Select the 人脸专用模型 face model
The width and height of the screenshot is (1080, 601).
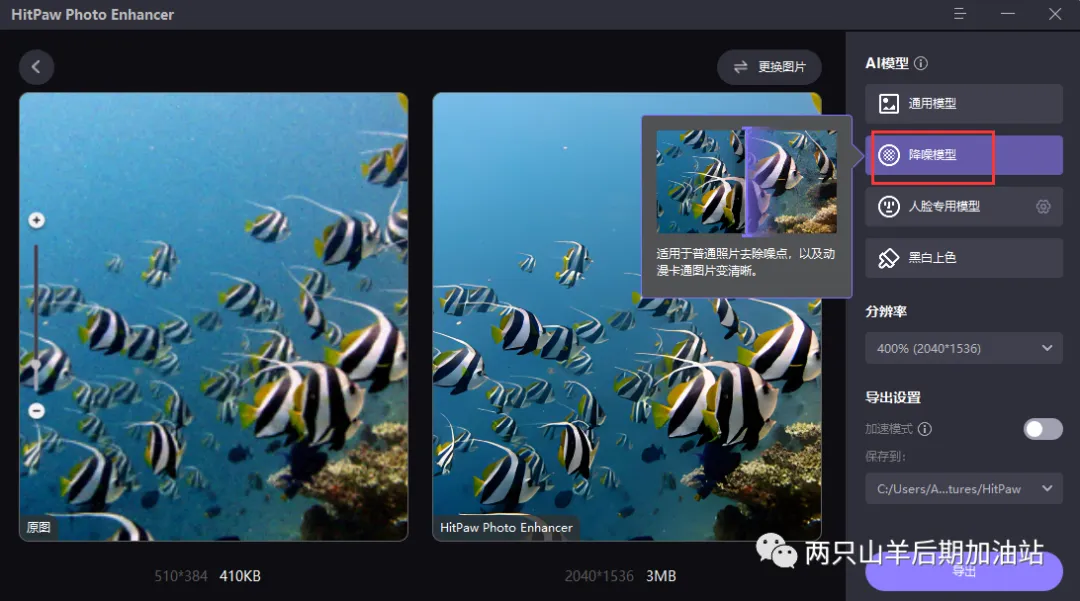tap(964, 207)
